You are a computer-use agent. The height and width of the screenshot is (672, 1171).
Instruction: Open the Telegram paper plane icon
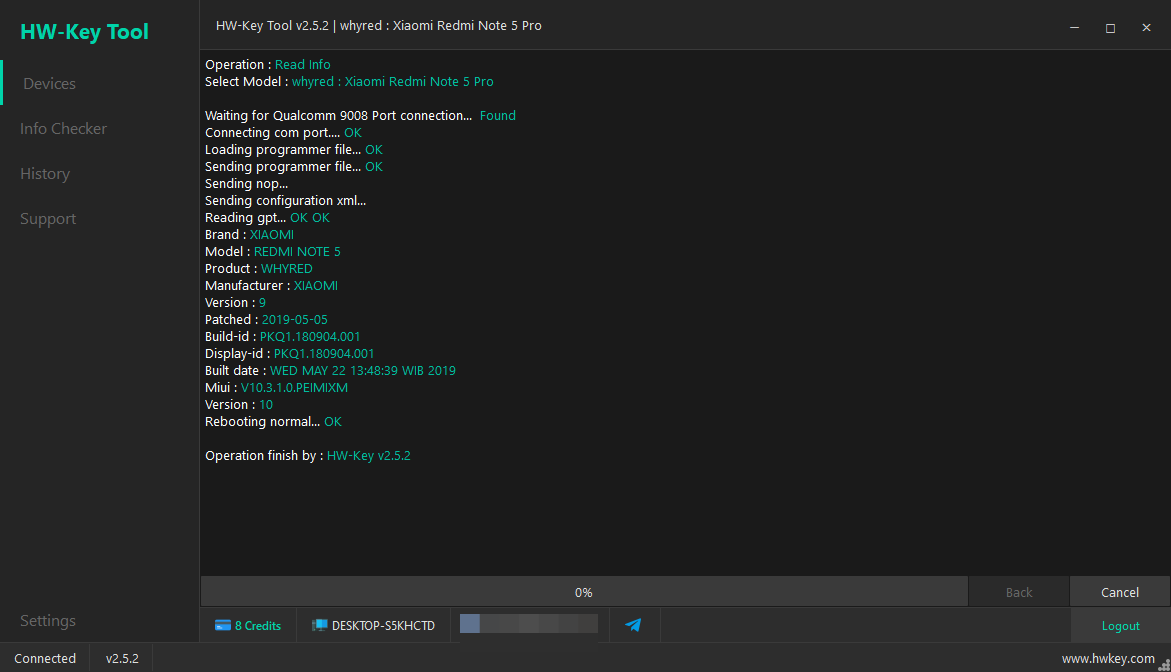click(633, 625)
